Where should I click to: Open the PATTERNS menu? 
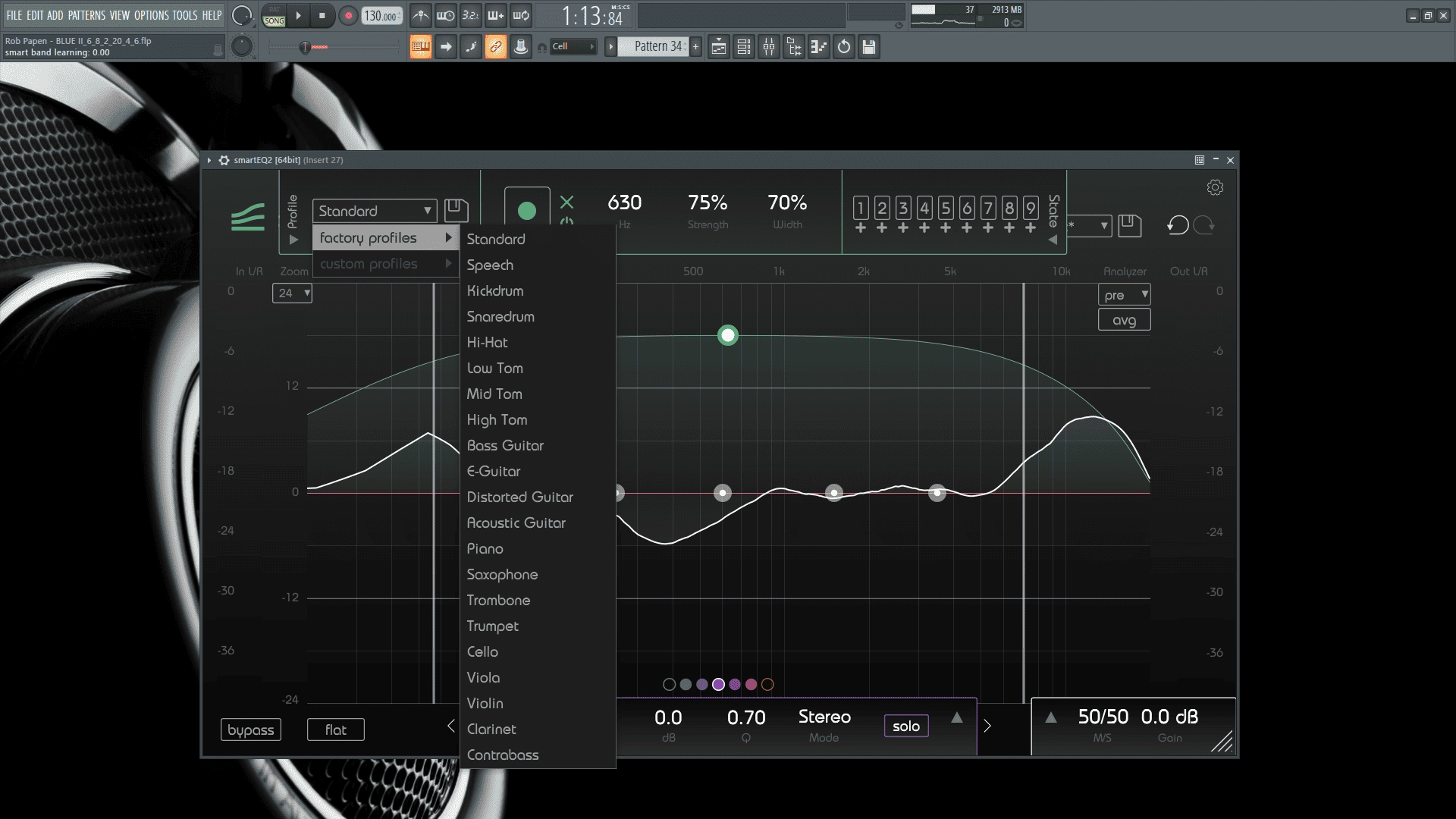(x=87, y=15)
